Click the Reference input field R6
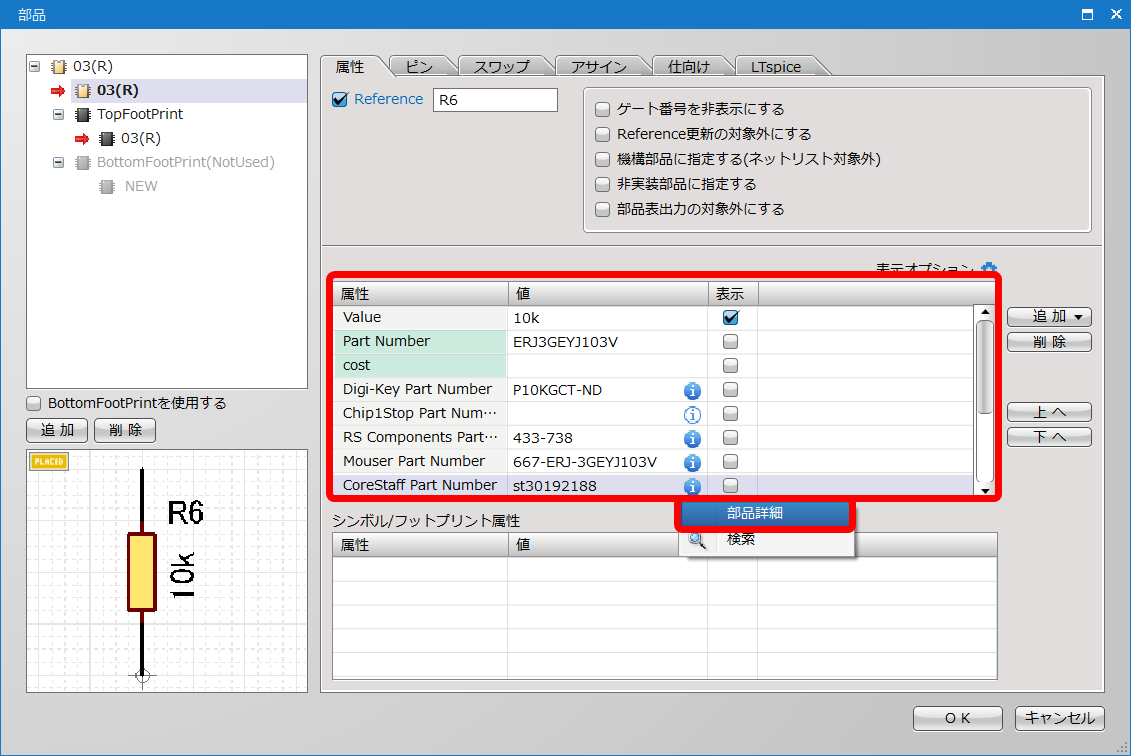The height and width of the screenshot is (756, 1131). click(x=494, y=100)
